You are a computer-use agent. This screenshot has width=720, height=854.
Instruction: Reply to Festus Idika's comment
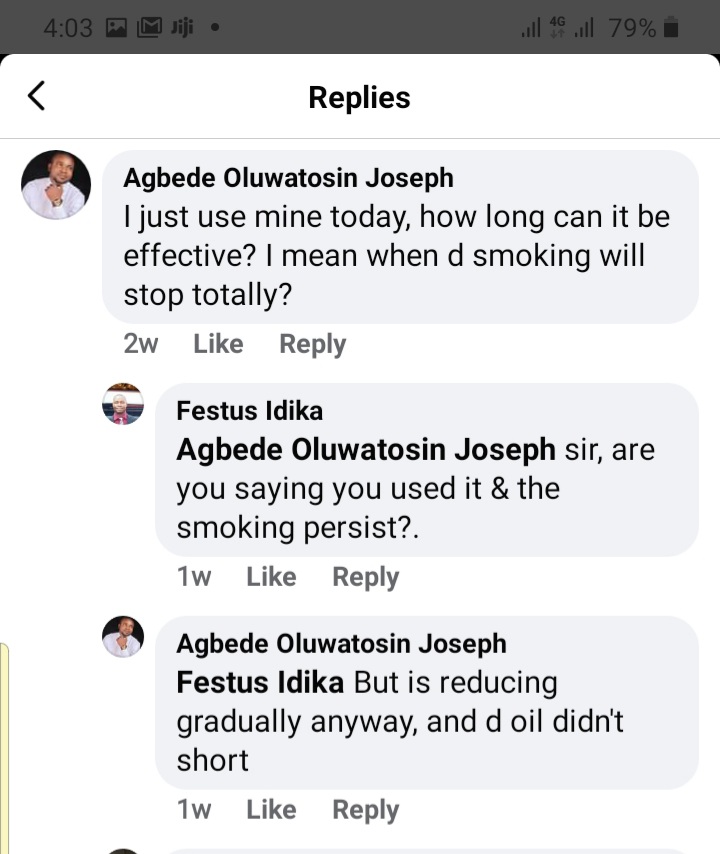tap(365, 577)
